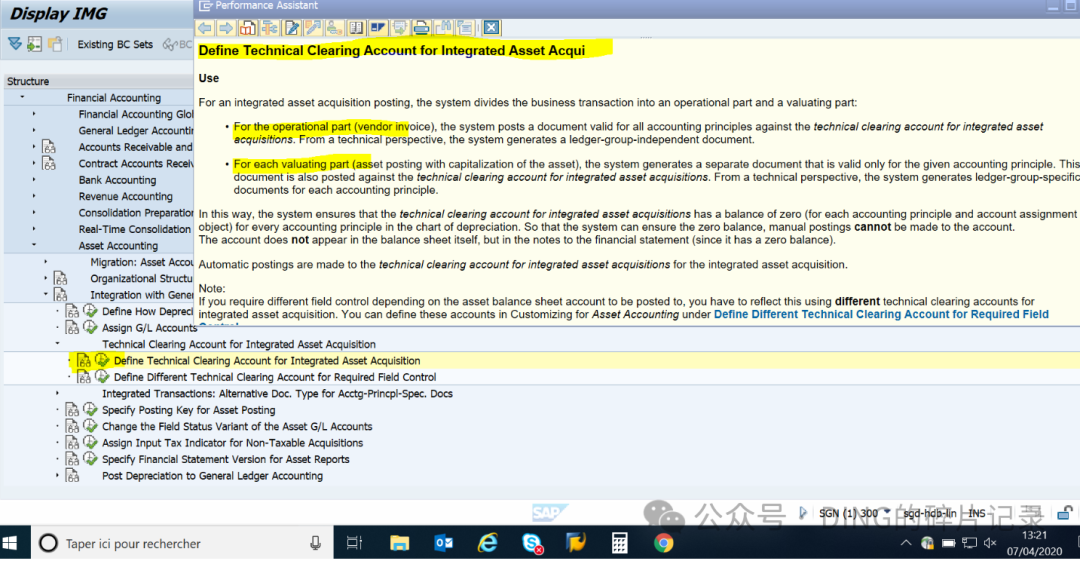The height and width of the screenshot is (561, 1080).
Task: Print the help document
Action: coord(422,28)
